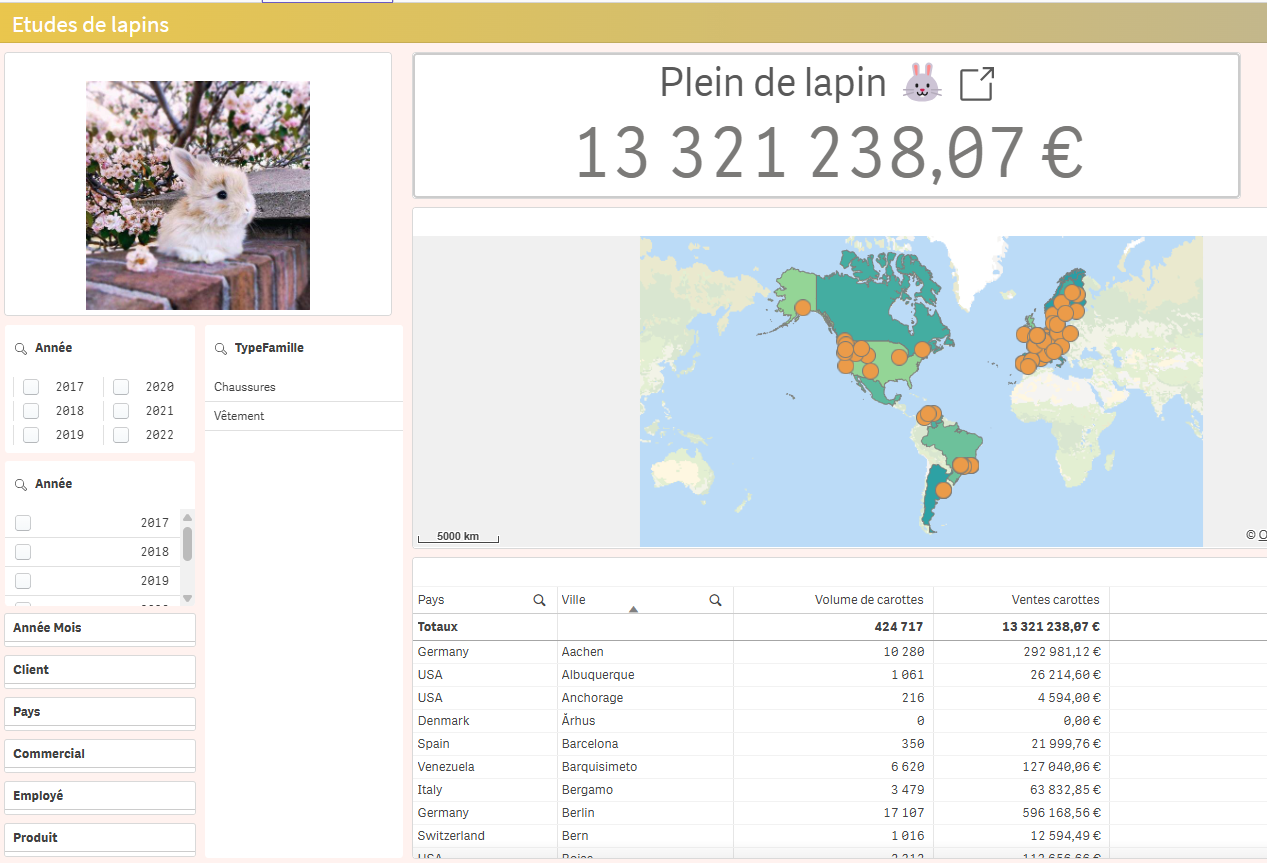Expand the Produit filter
Image resolution: width=1267 pixels, height=863 pixels.
(x=100, y=838)
